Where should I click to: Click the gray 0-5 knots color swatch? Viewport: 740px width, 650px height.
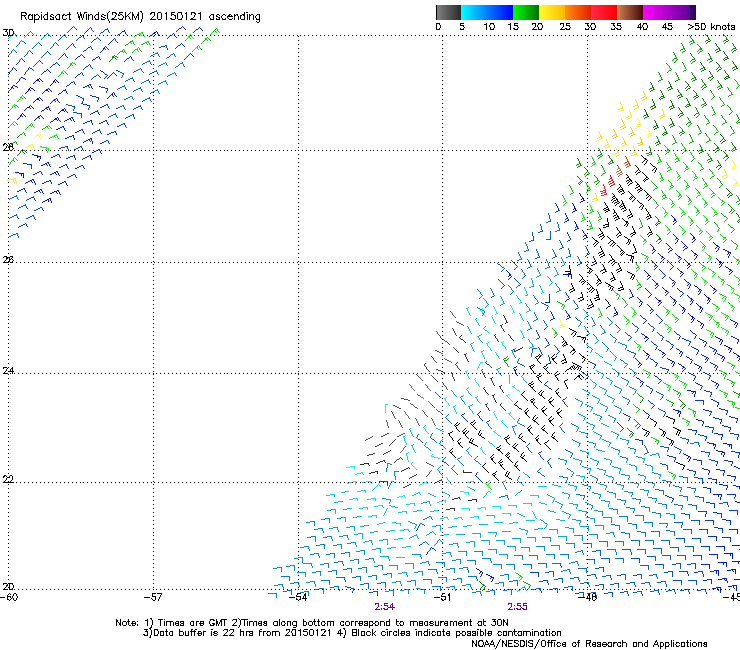[448, 12]
